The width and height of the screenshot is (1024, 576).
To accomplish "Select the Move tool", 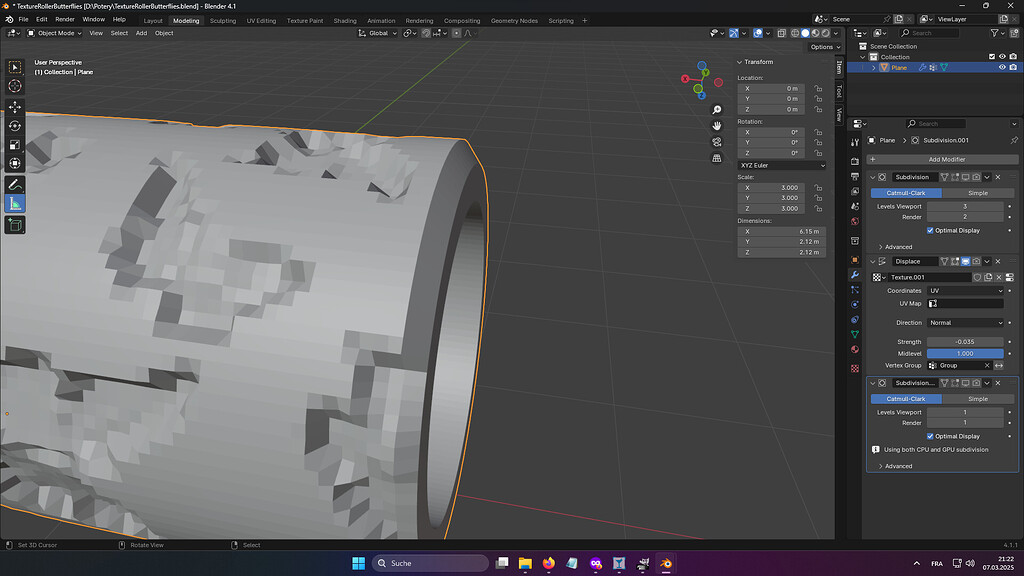I will point(15,107).
